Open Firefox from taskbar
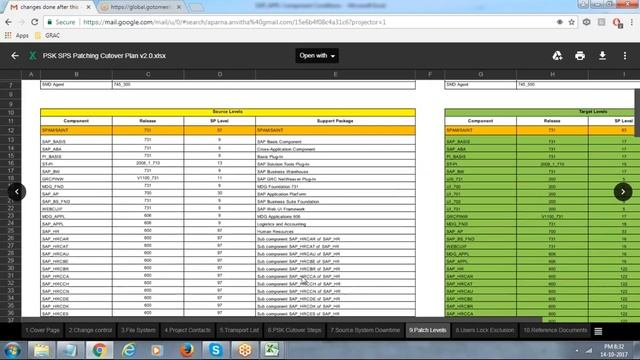This screenshot has width=640, height=360. click(x=187, y=350)
